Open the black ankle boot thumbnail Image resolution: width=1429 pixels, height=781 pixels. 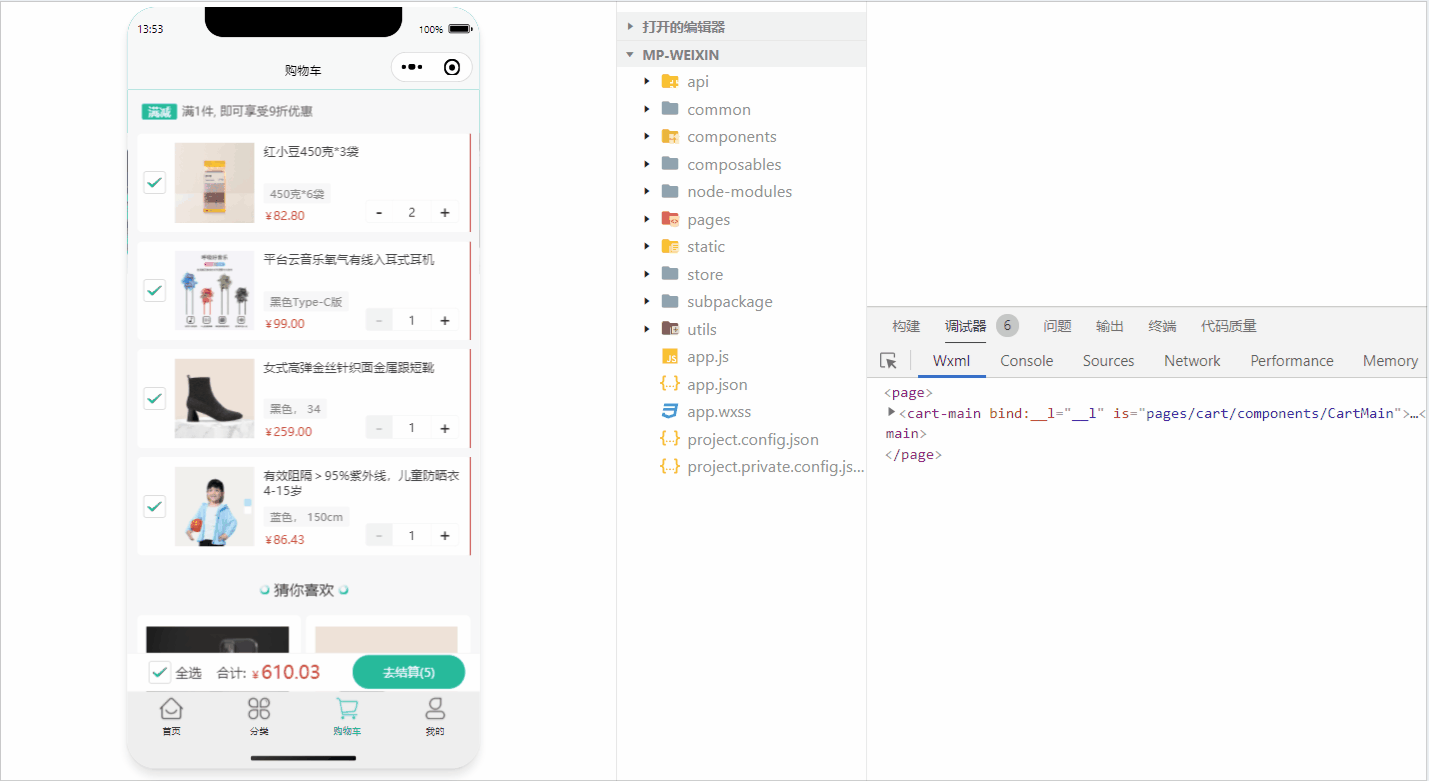coord(214,398)
